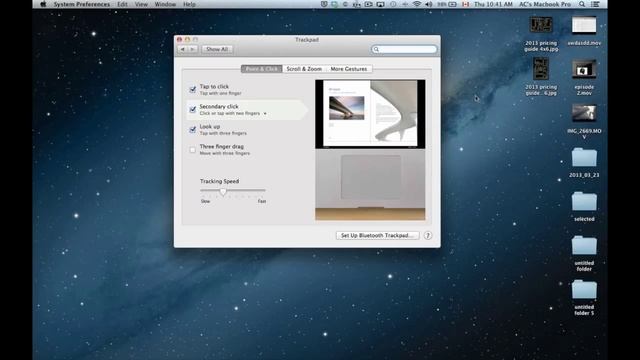
Task: Open Spotlight search magnifier icon
Action: click(582, 4)
